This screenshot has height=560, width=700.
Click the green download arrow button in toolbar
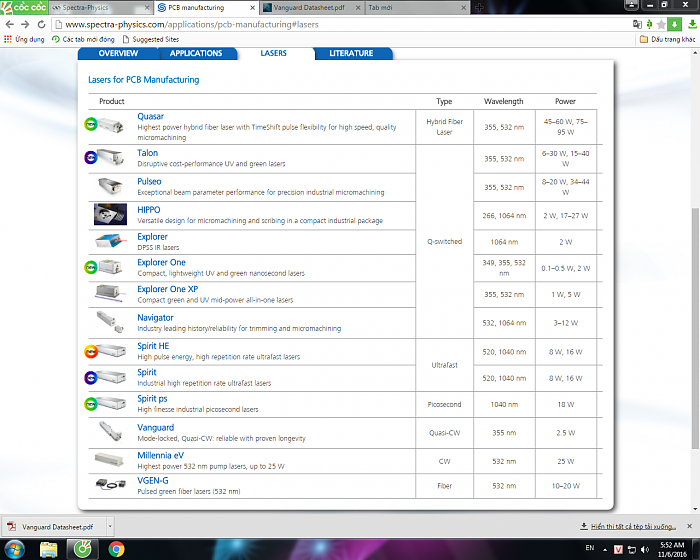click(674, 25)
